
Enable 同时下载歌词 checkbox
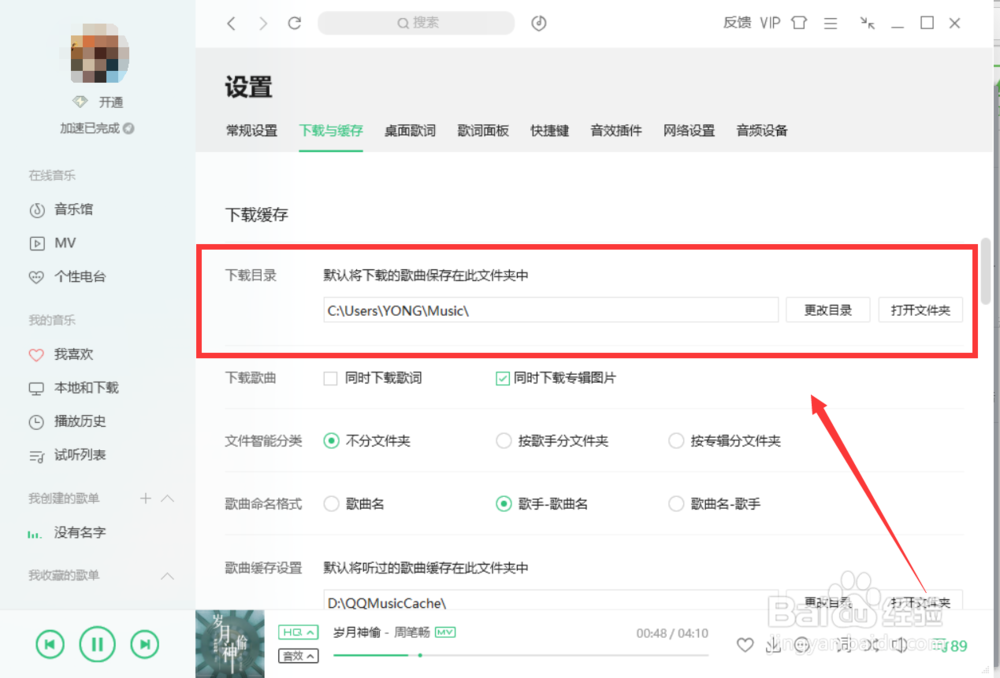coord(330,378)
